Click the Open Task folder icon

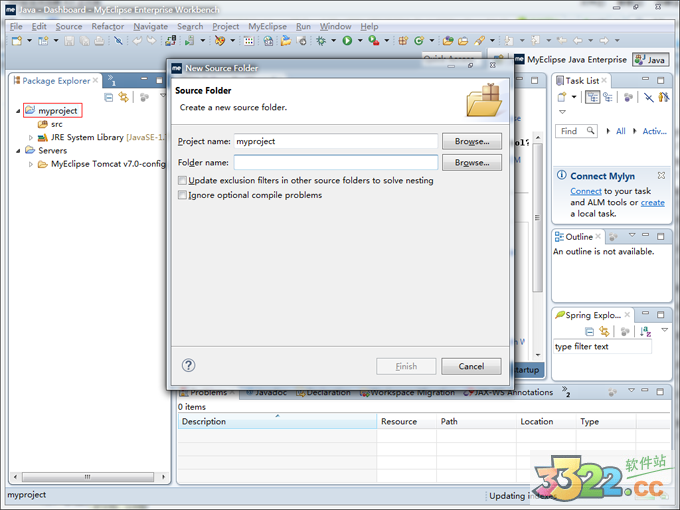[x=463, y=41]
